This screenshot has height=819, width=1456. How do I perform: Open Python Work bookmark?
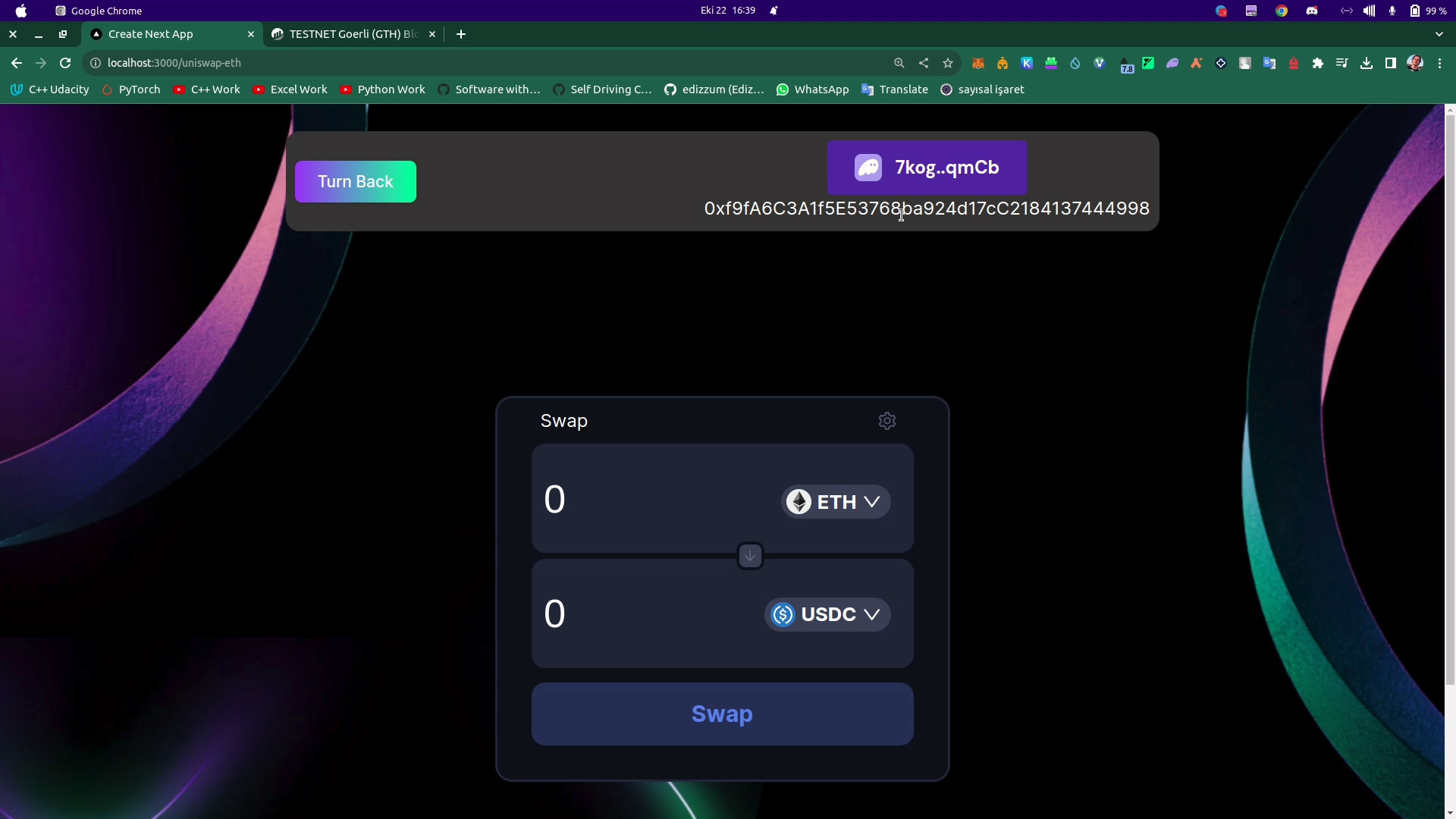pyautogui.click(x=383, y=89)
